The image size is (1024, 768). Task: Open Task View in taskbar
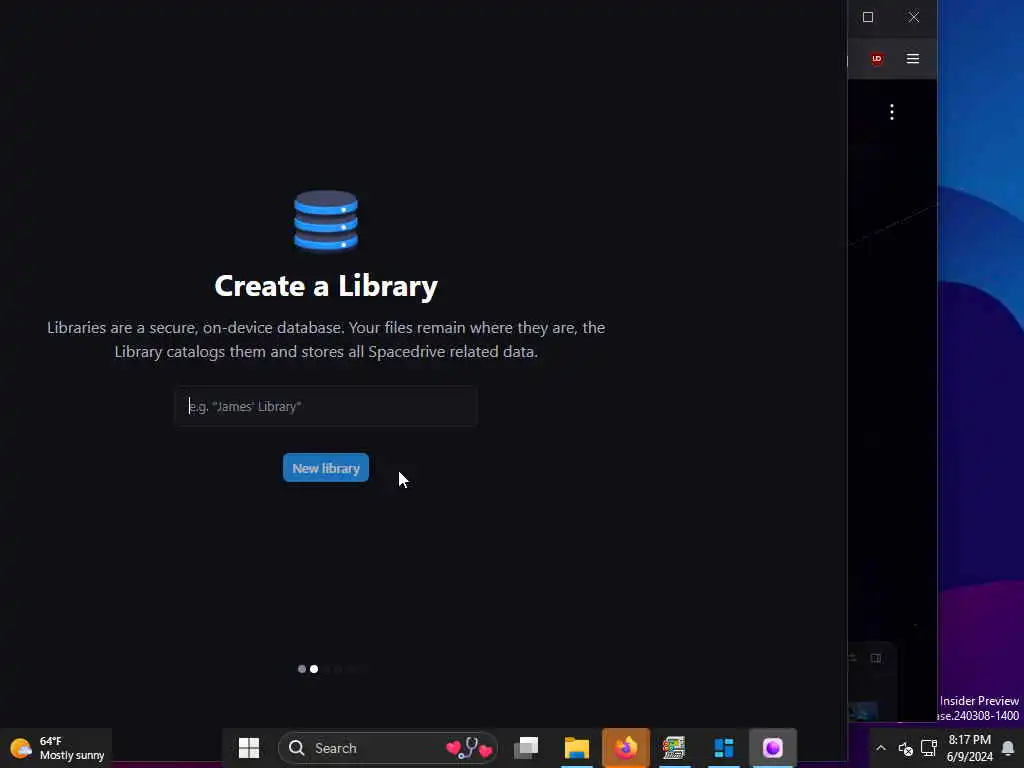pos(526,748)
